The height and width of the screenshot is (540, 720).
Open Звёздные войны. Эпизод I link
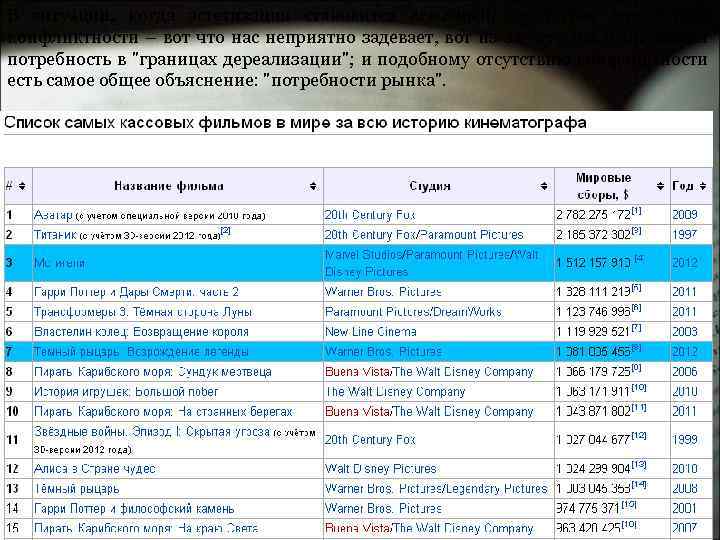coord(152,432)
